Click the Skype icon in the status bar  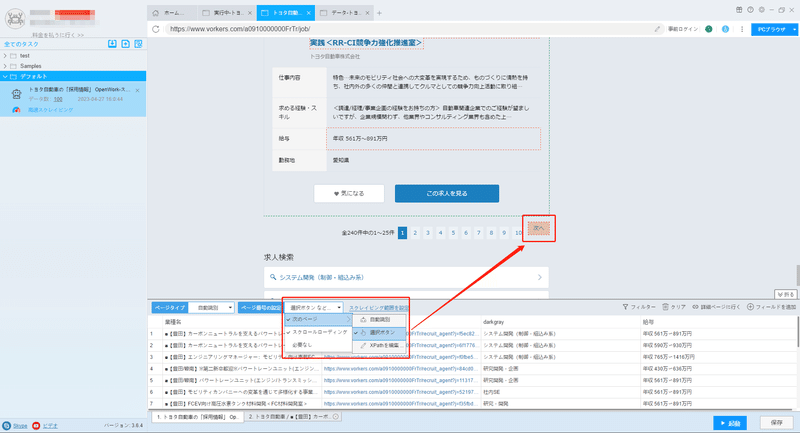click(x=7, y=425)
